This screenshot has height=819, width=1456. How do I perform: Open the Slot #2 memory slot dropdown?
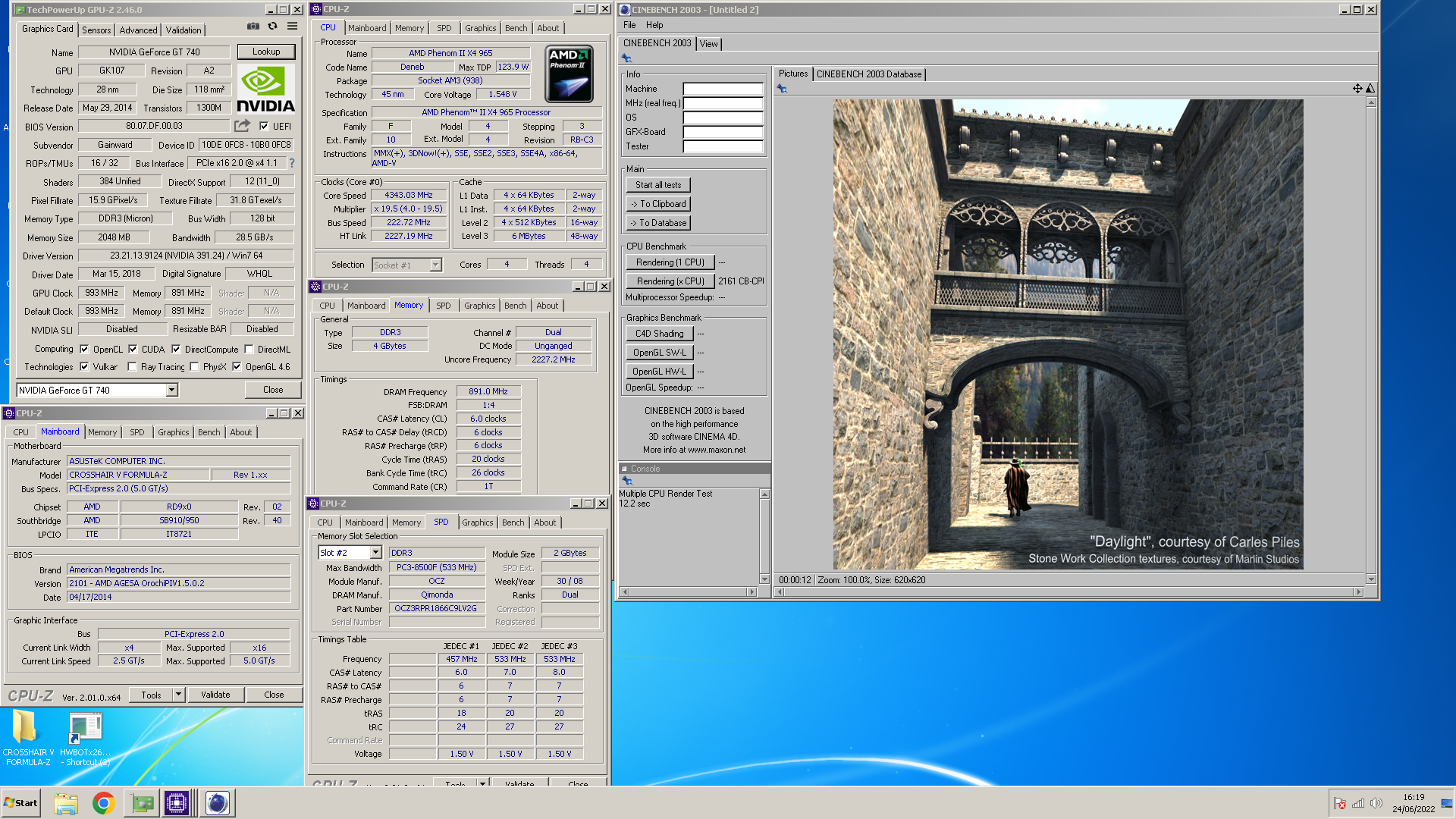coord(375,553)
